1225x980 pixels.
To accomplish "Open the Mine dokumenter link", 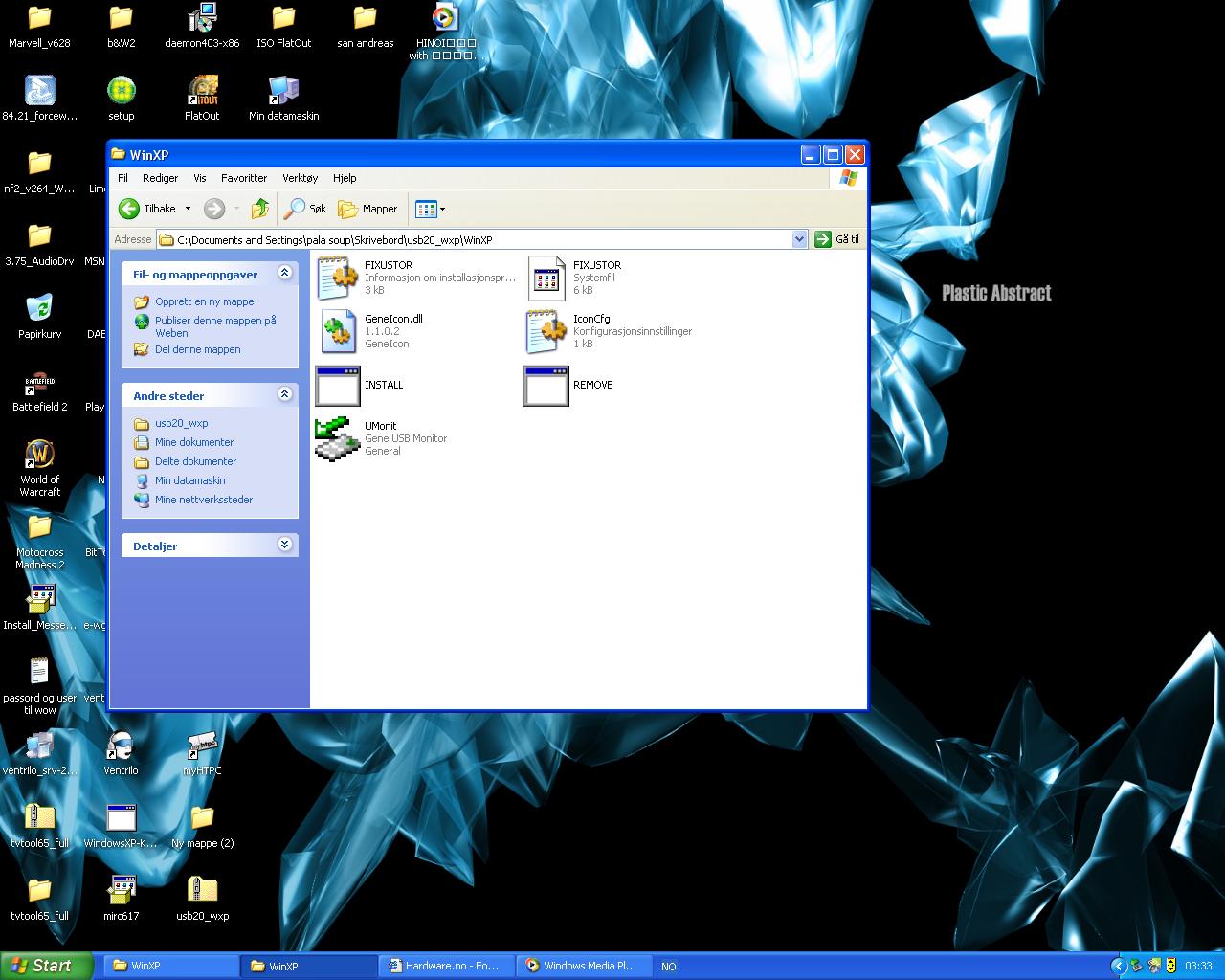I will click(x=193, y=442).
